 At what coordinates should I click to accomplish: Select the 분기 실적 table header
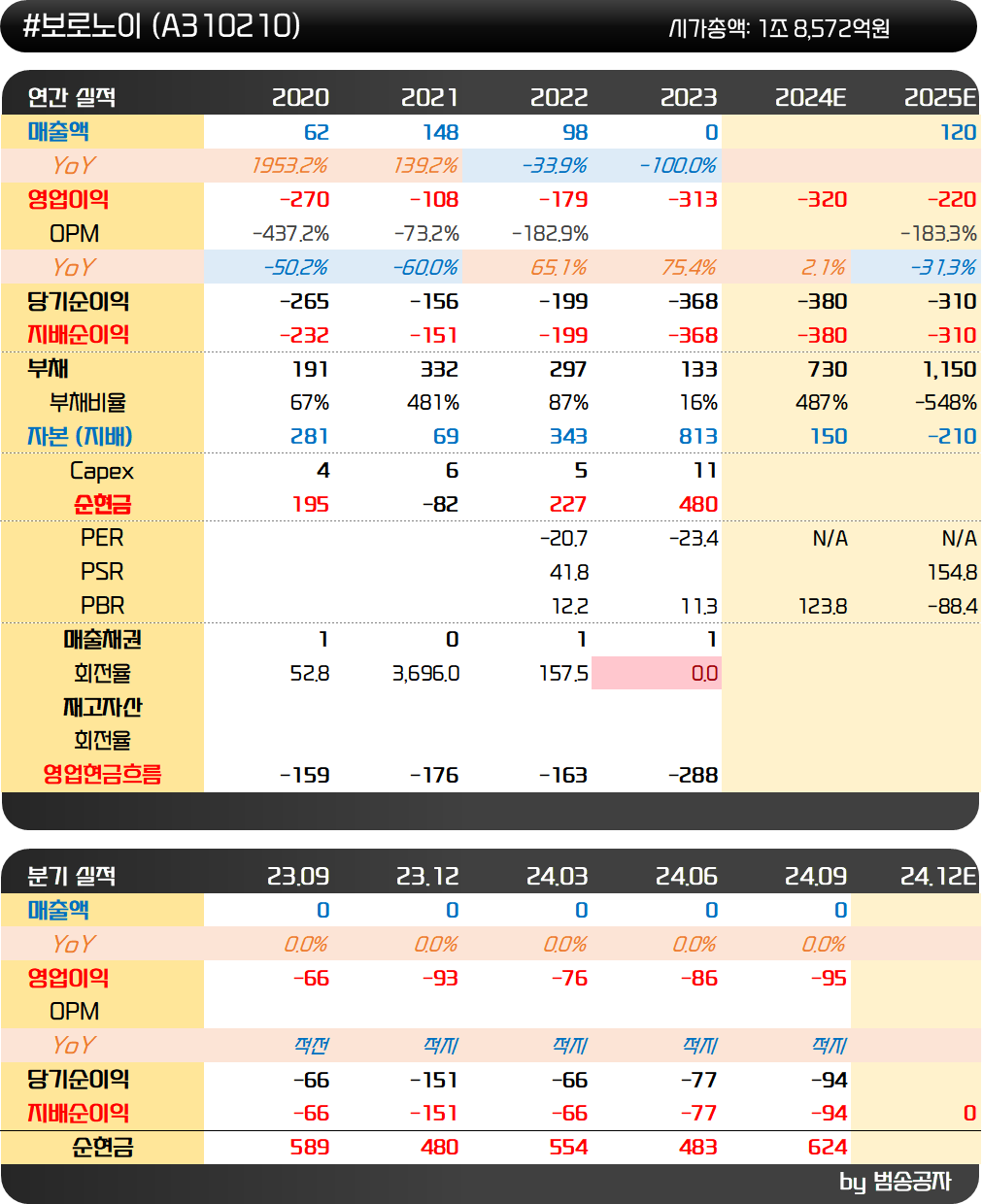point(72,876)
